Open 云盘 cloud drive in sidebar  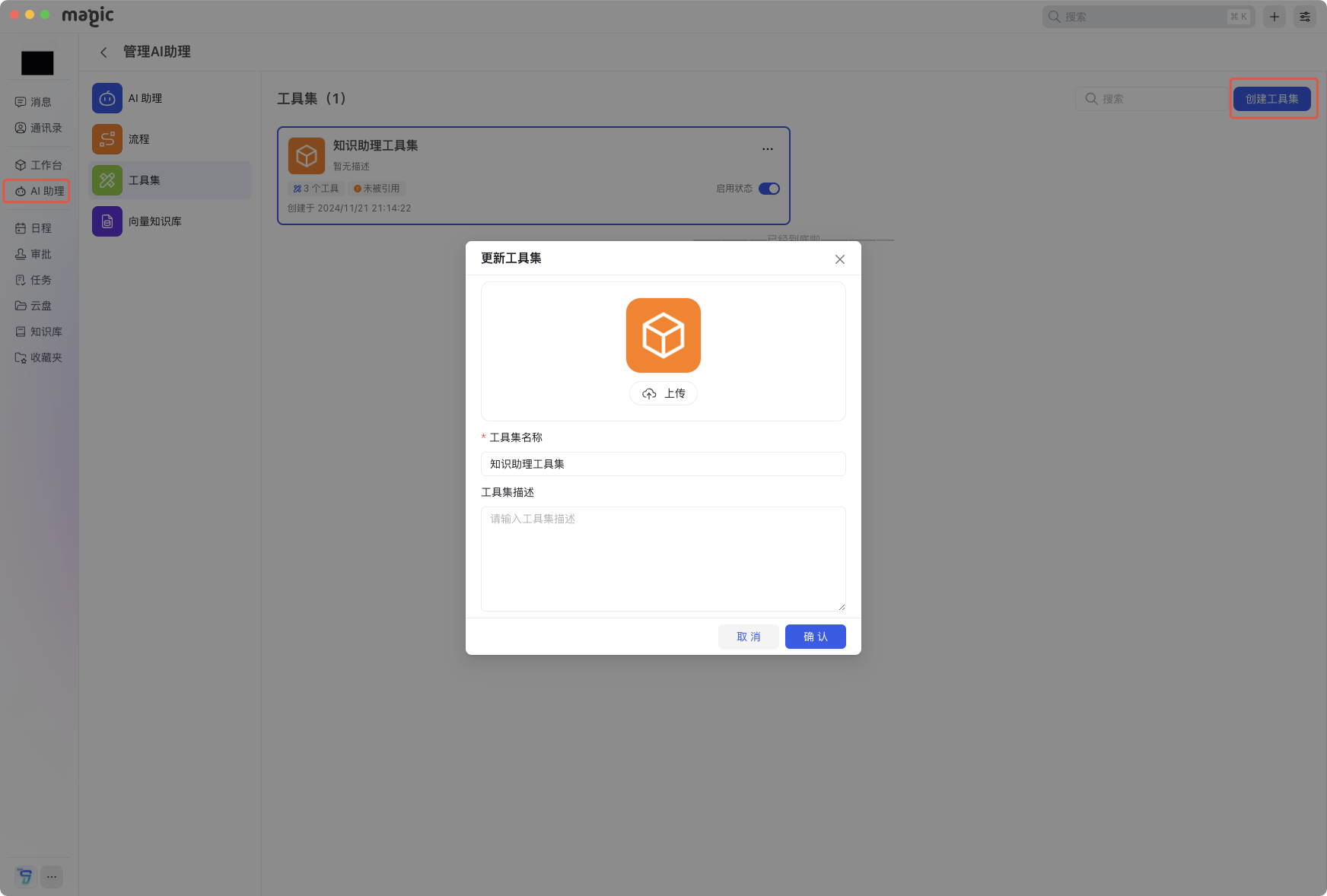tap(34, 306)
